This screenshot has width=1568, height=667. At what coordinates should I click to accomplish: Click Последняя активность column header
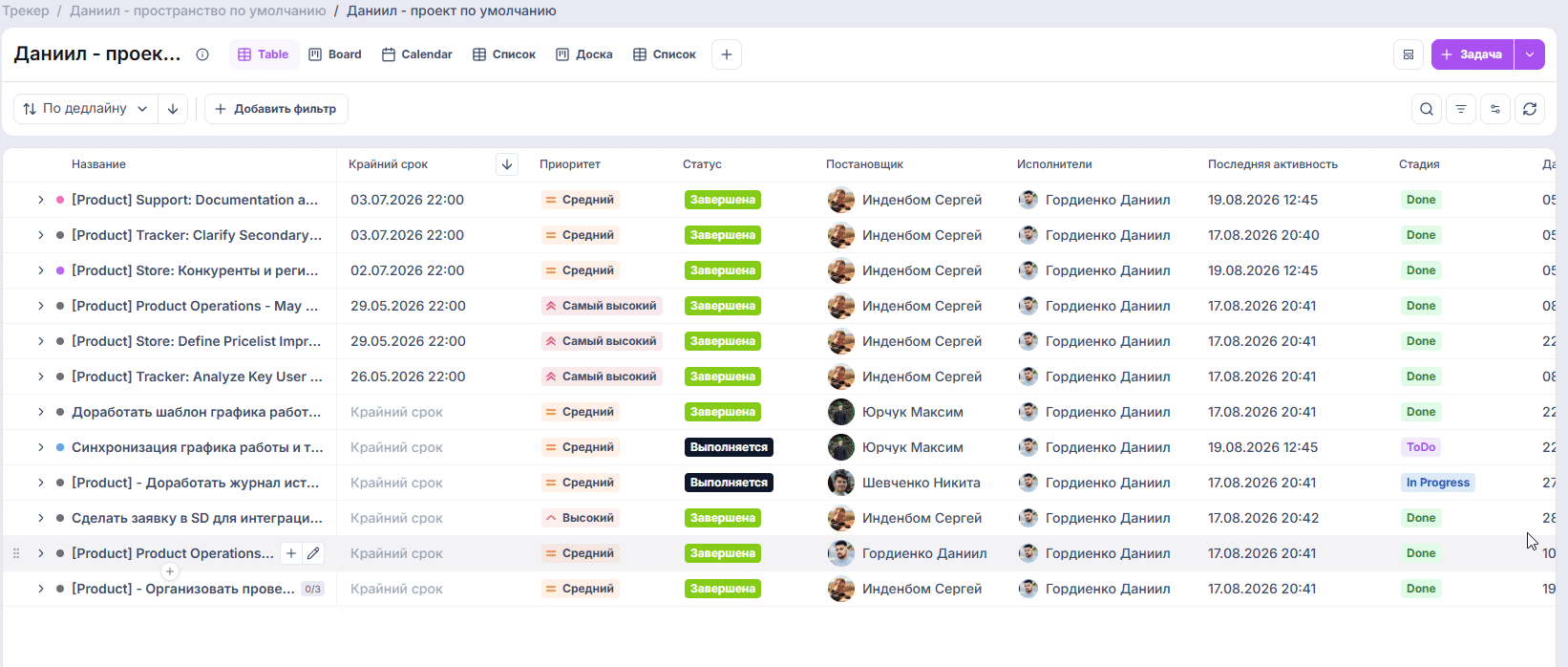[1273, 164]
